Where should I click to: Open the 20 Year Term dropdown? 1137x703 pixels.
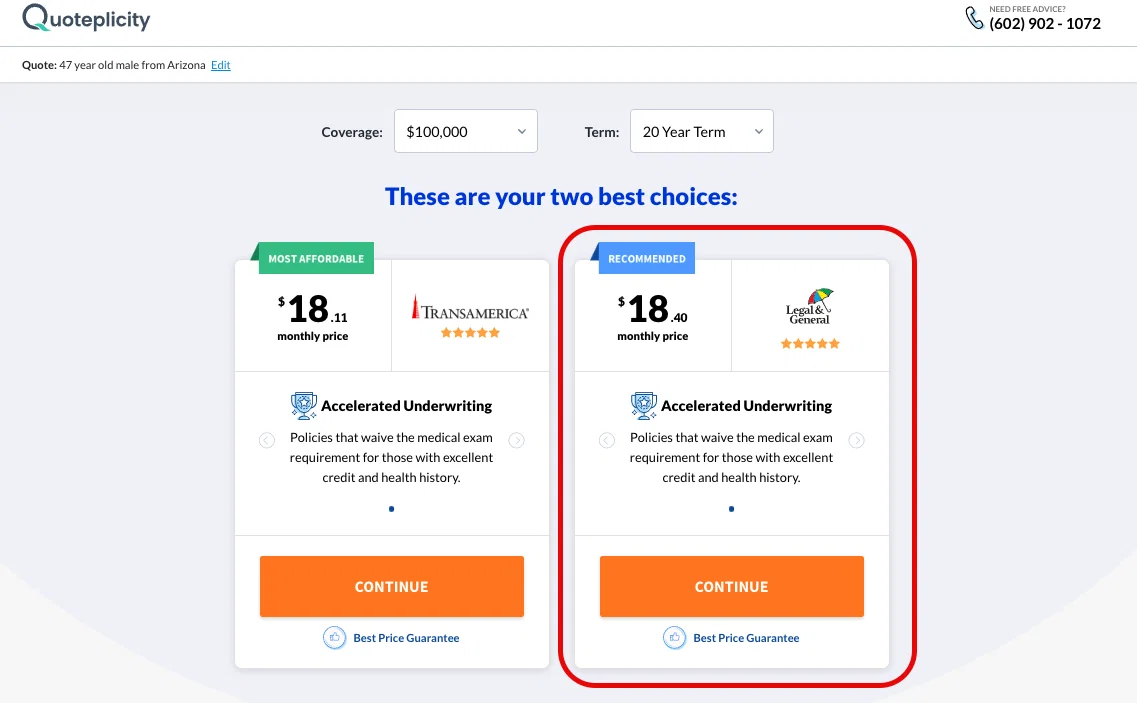[701, 131]
